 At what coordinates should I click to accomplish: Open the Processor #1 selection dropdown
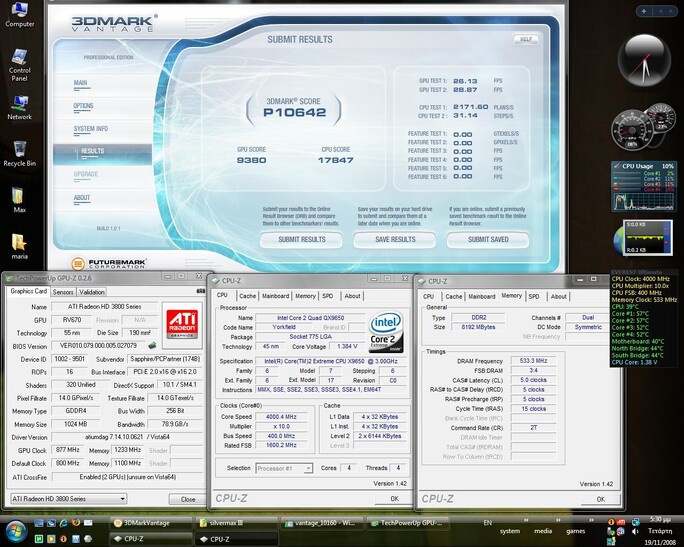point(284,468)
